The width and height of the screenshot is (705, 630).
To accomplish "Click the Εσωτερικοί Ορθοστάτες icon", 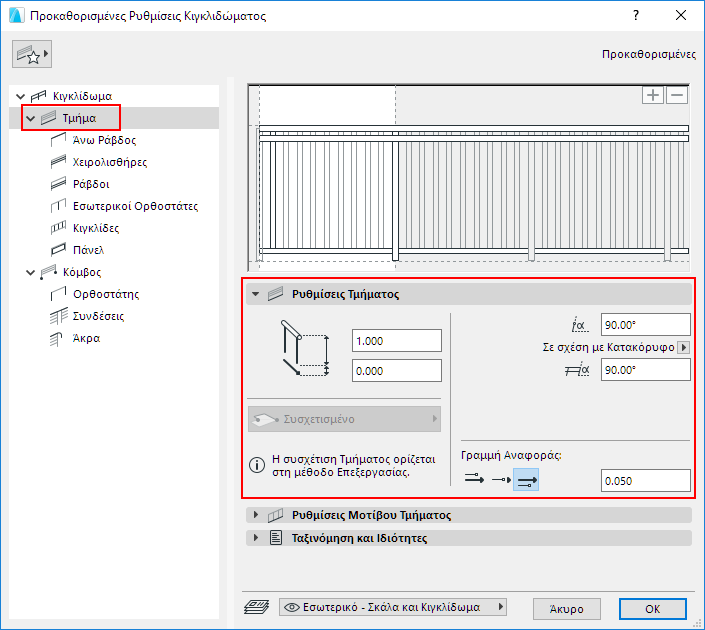I will coord(58,206).
